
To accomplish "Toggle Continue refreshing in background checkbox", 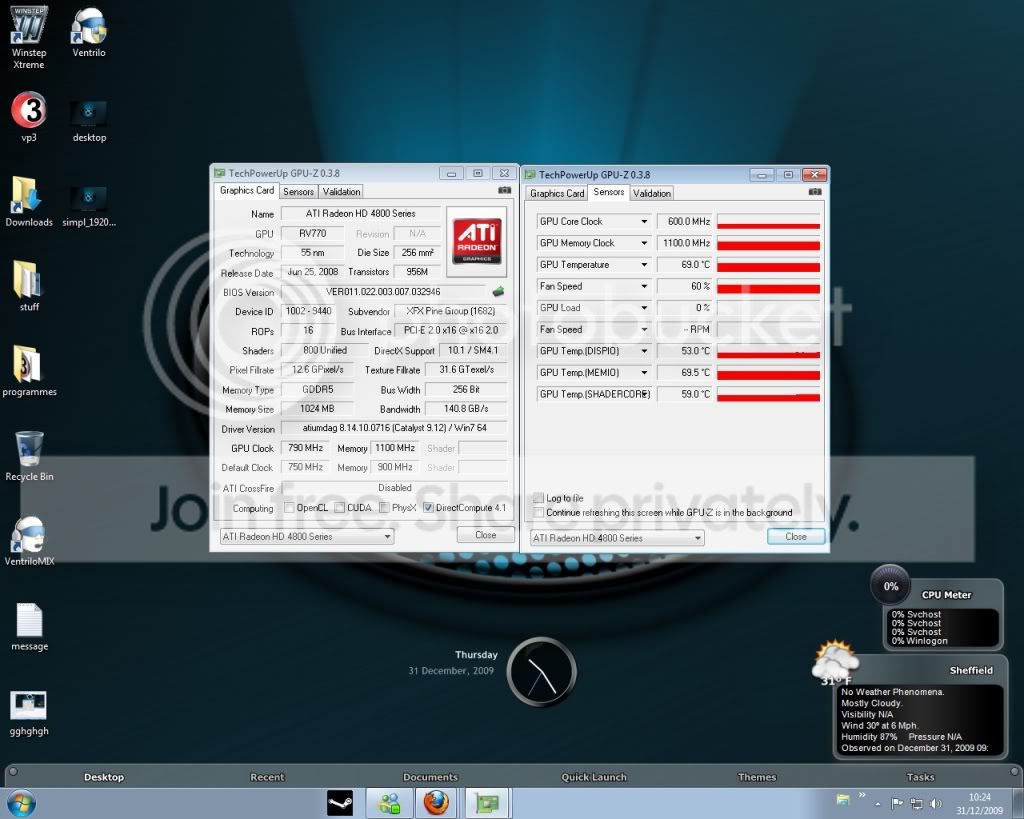I will coord(539,513).
